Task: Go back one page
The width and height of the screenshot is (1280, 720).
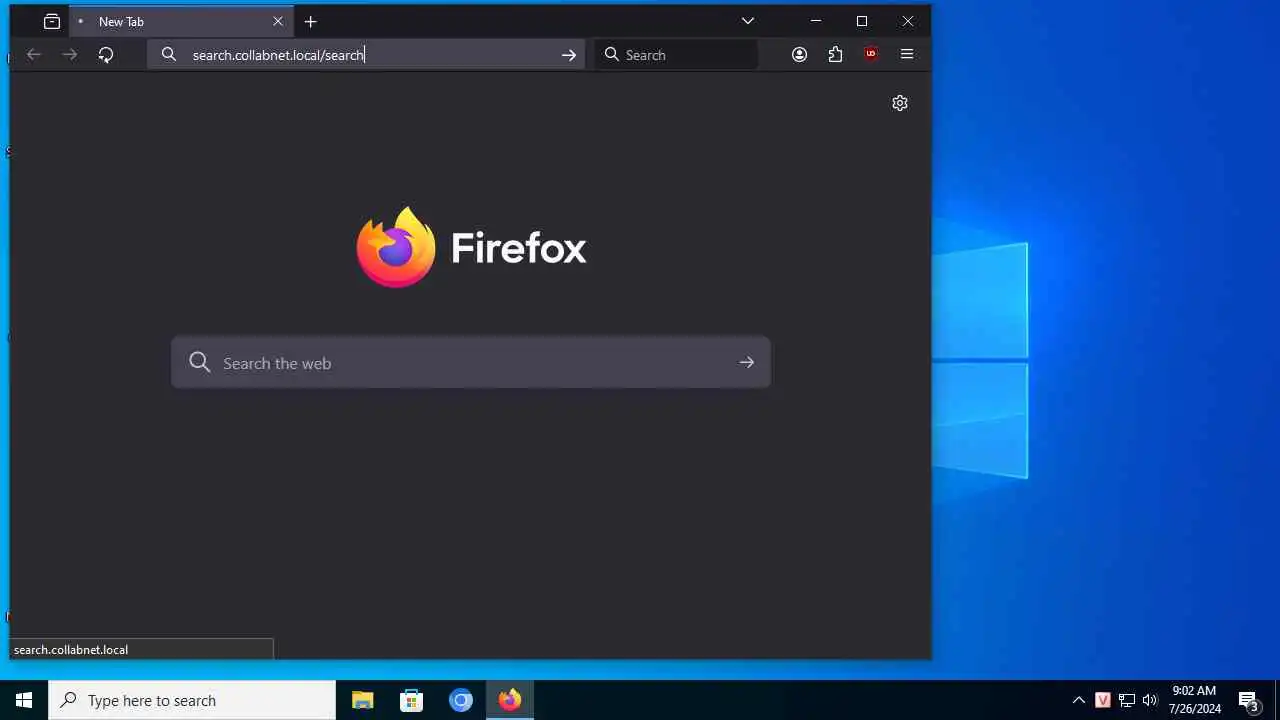Action: click(x=34, y=55)
